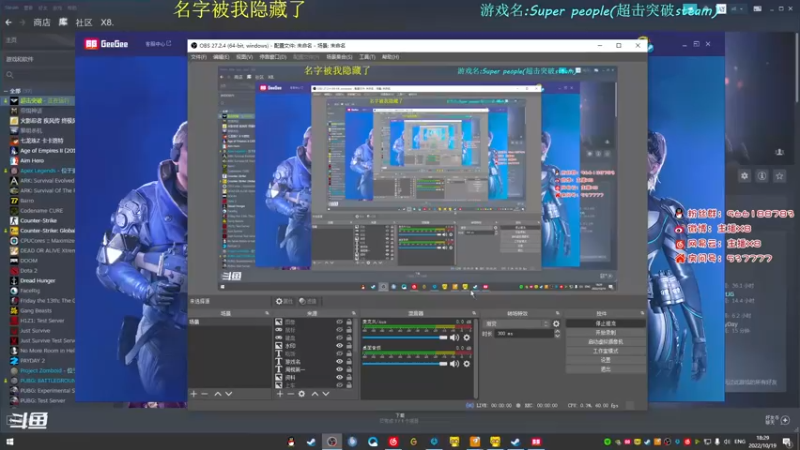The height and width of the screenshot is (450, 800).
Task: Move the selected scene up in OBS scenes panel
Action: point(218,394)
